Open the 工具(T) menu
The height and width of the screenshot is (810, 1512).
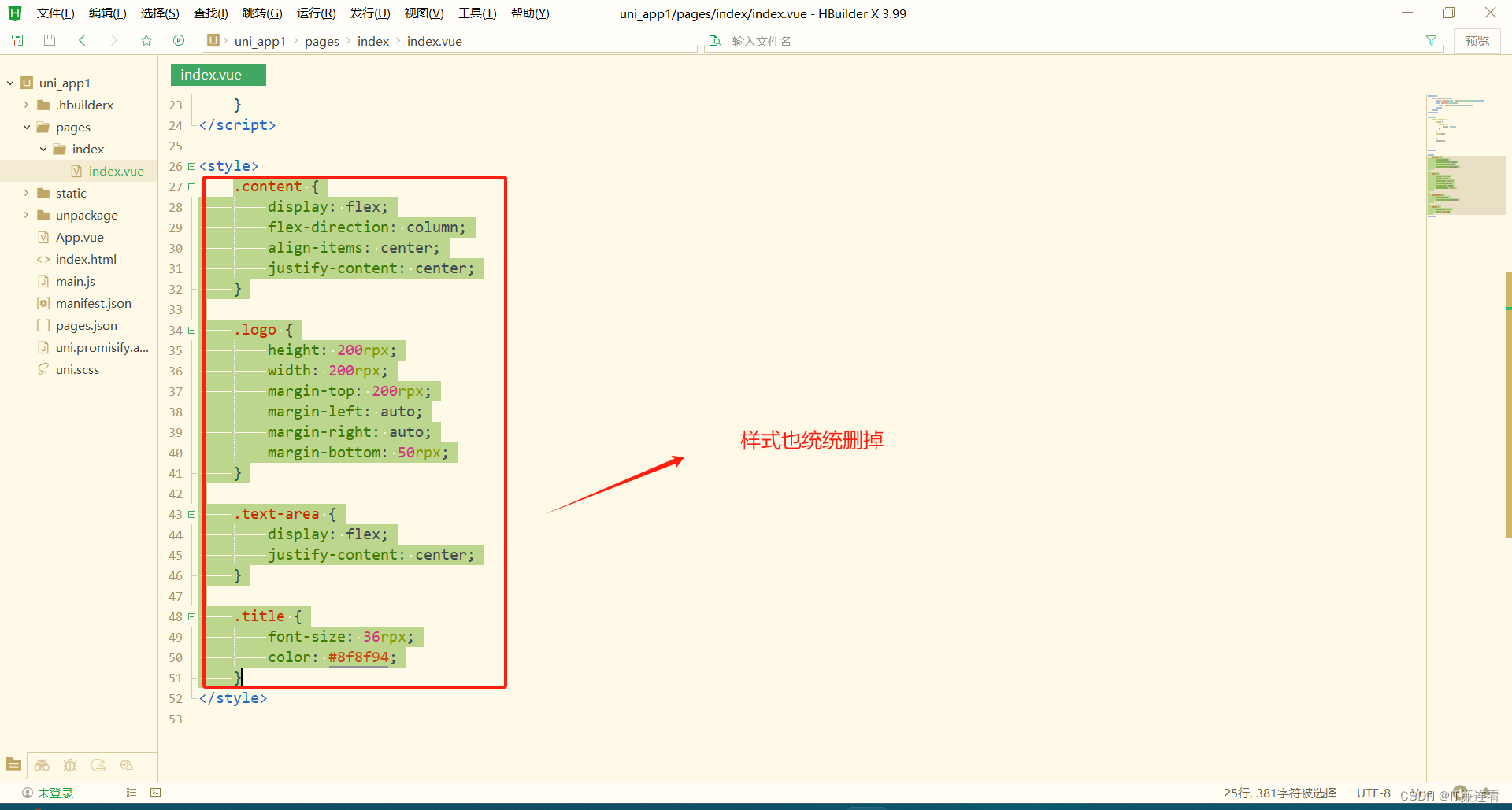[477, 13]
